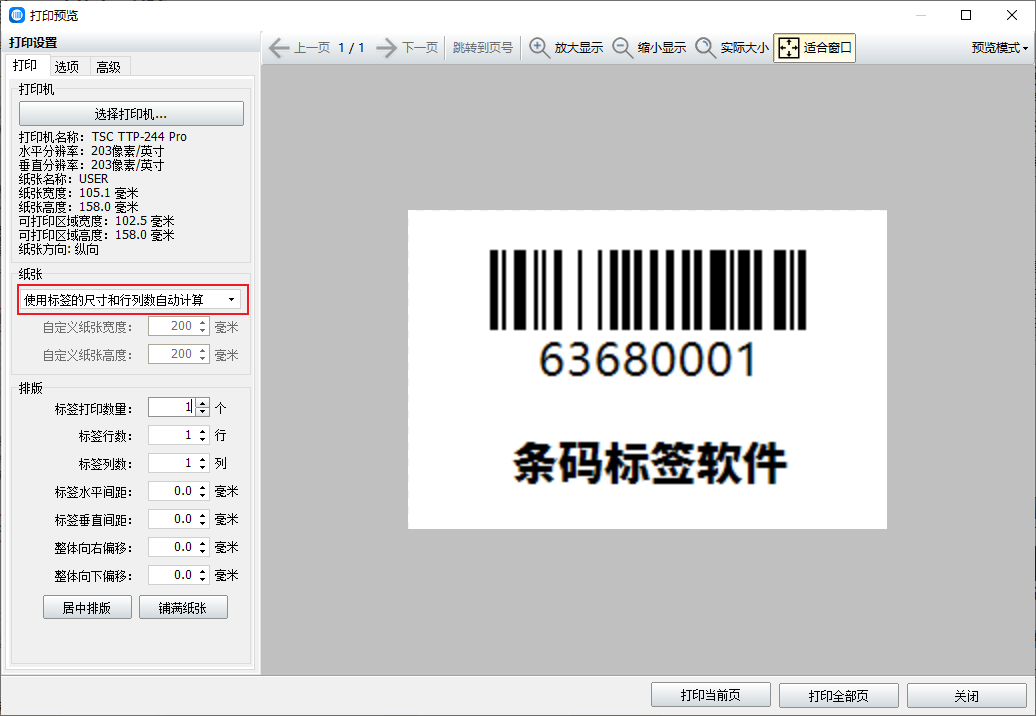Click the 自定义纸张高度 input field
Image resolution: width=1036 pixels, height=716 pixels.
coord(172,354)
